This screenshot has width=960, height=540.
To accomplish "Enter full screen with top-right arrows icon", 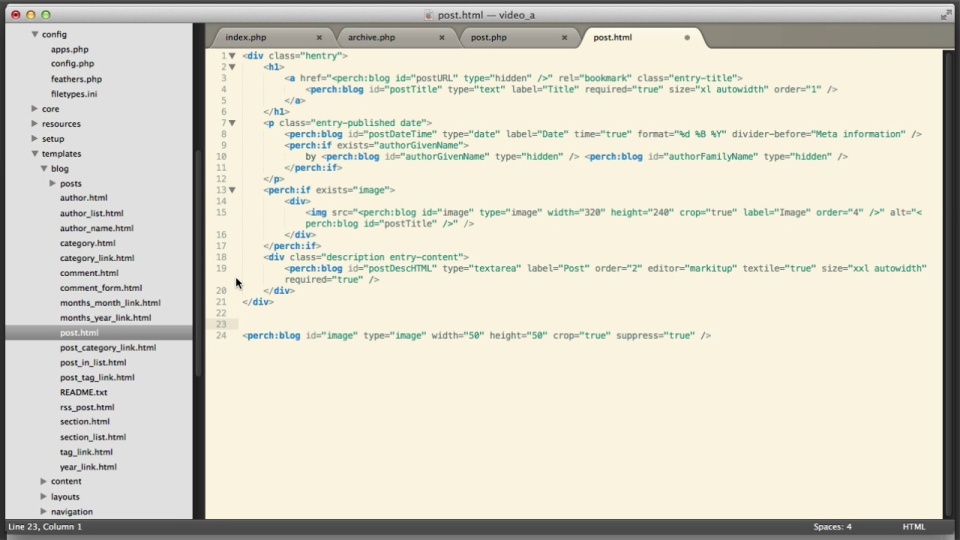I will tap(945, 15).
